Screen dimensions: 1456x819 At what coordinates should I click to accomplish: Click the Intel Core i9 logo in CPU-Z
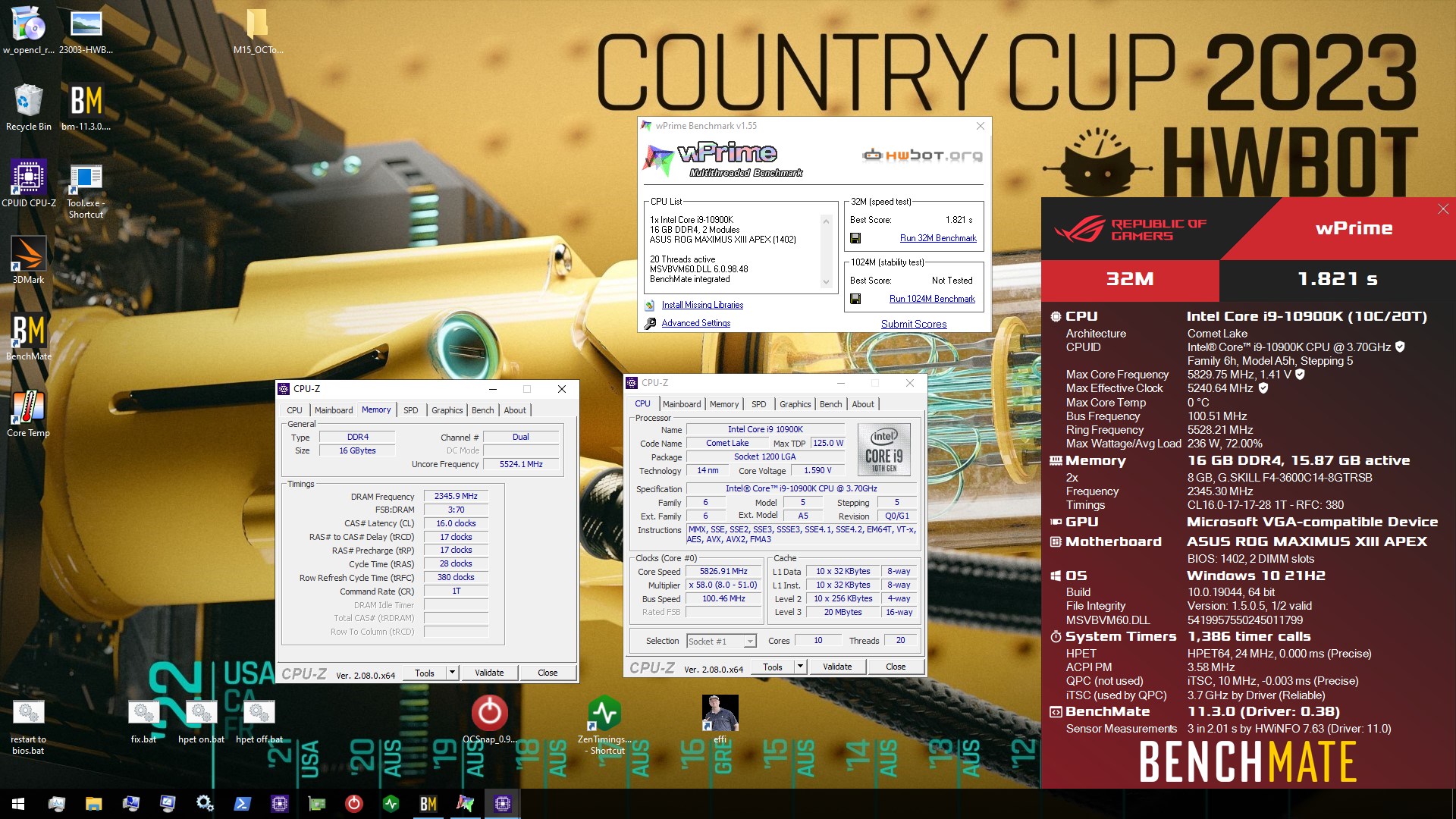point(884,450)
